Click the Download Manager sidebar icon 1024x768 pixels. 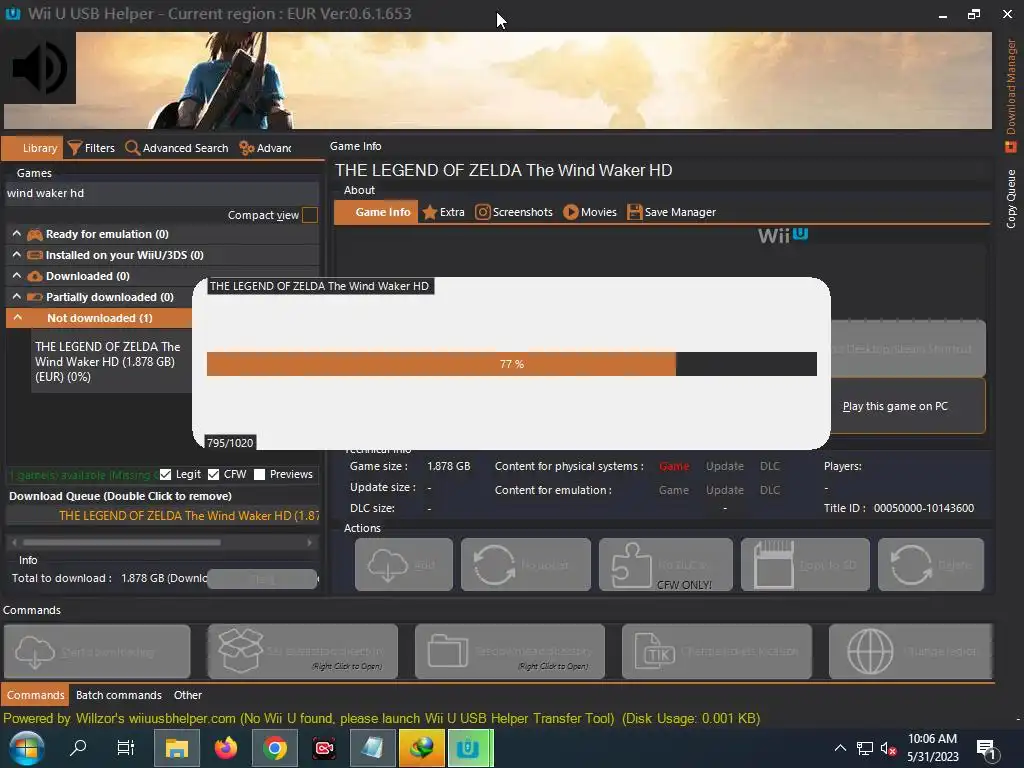tap(1010, 146)
